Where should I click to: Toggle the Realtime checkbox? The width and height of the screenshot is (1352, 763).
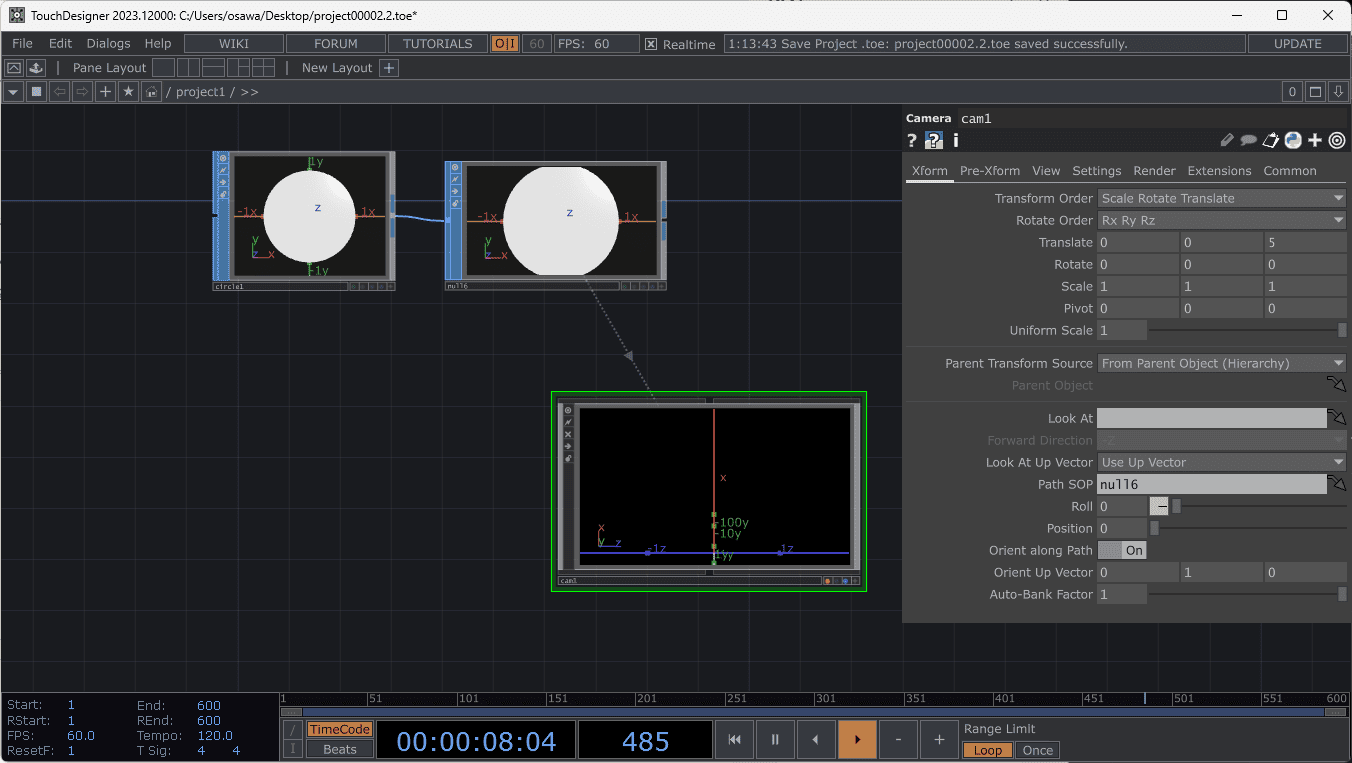651,44
